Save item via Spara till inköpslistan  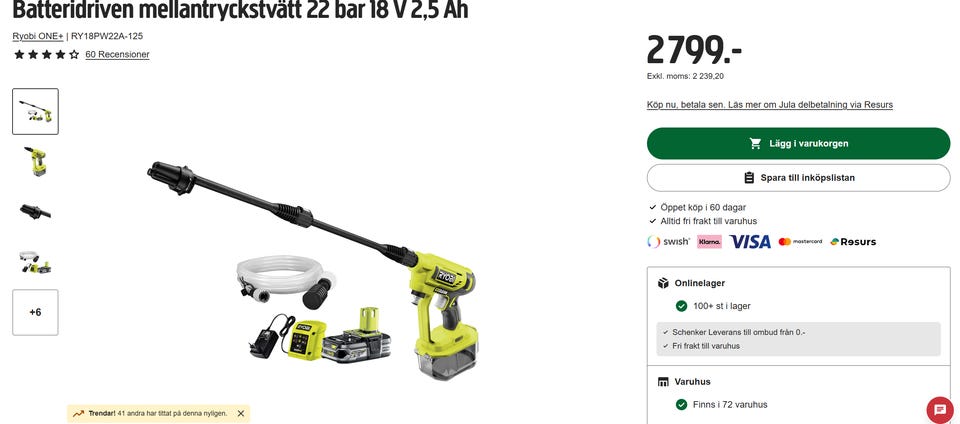coord(798,178)
